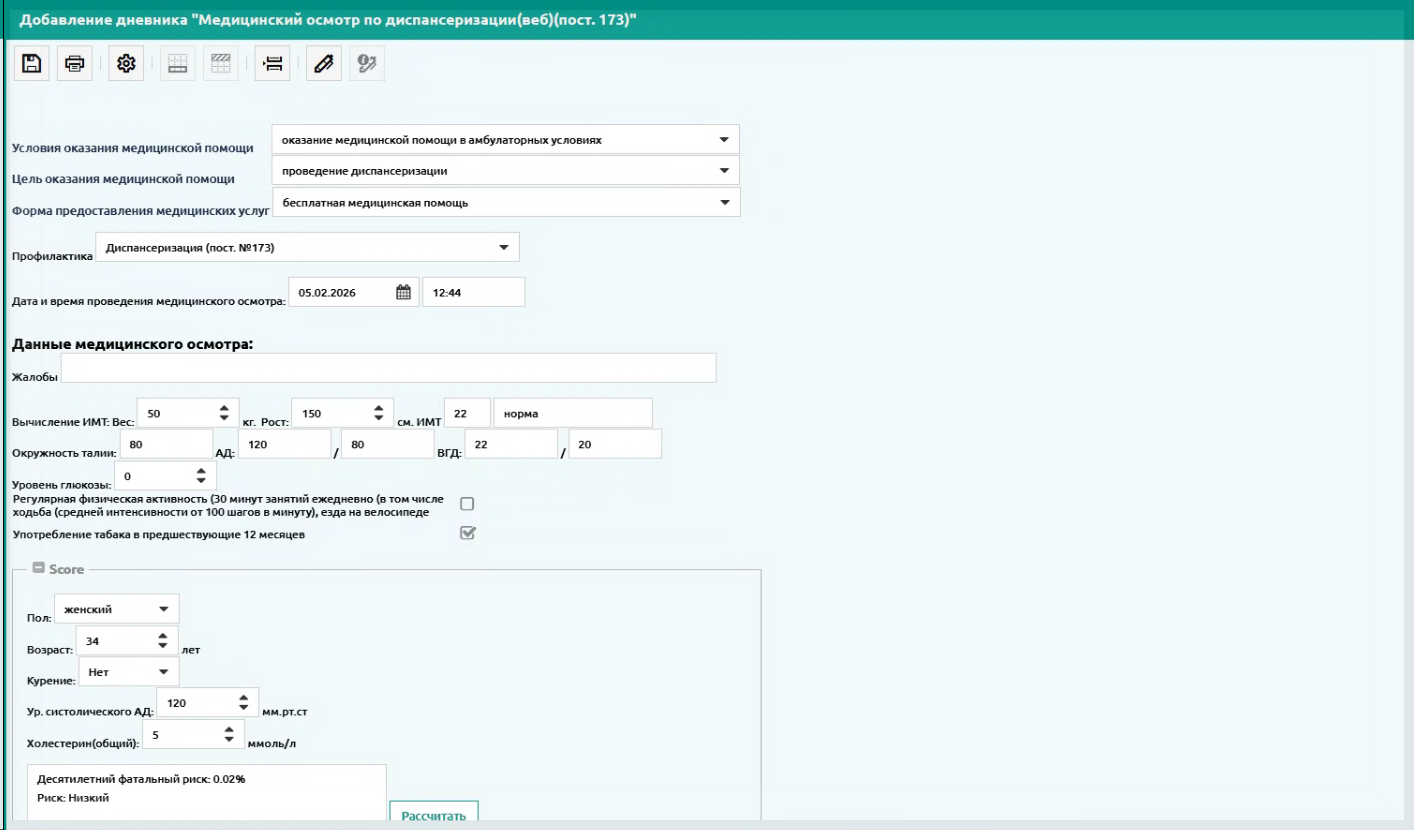Click the greyed info signature icon
Viewport: 1414px width, 830px height.
(x=367, y=64)
